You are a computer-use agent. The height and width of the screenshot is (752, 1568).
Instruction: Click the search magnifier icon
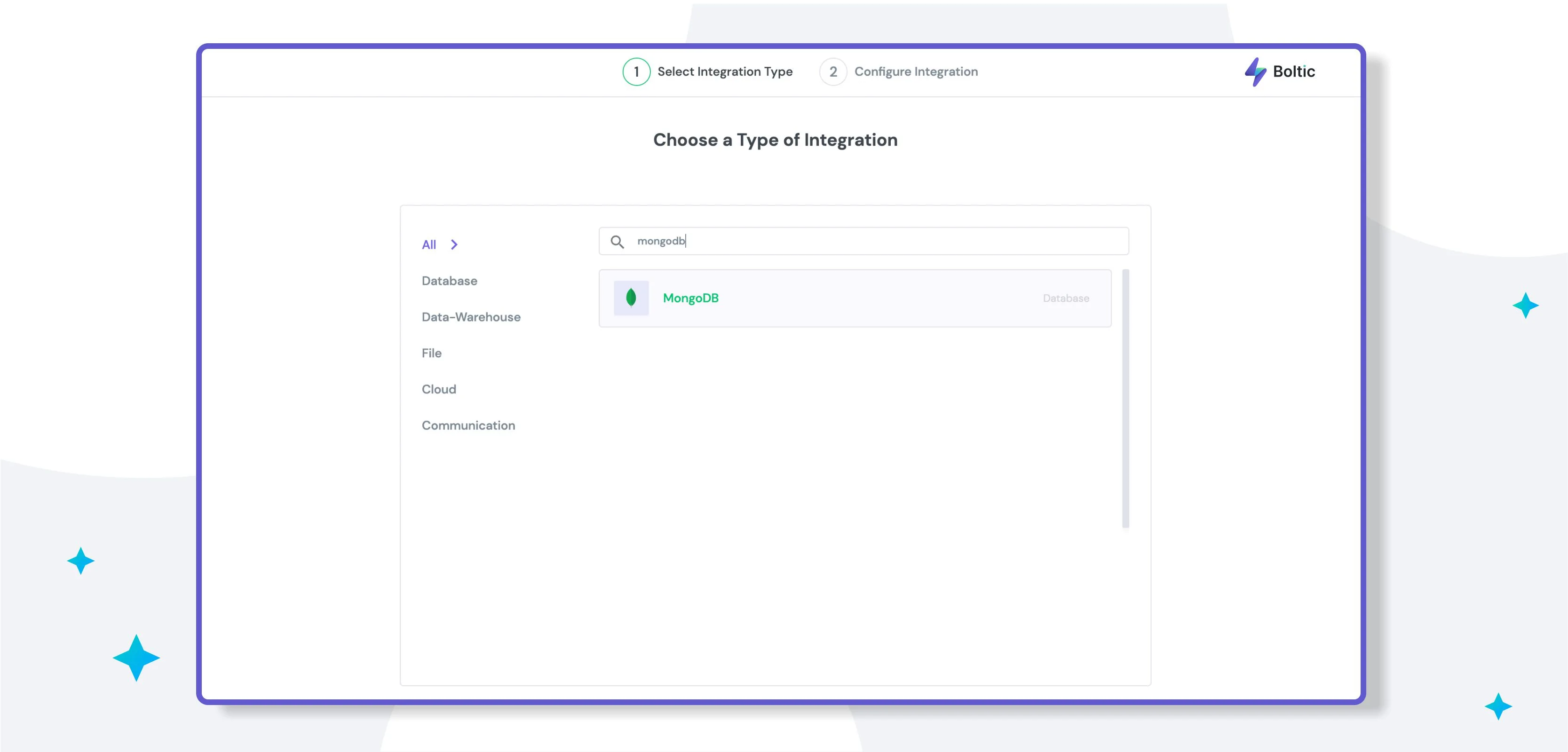pyautogui.click(x=617, y=242)
